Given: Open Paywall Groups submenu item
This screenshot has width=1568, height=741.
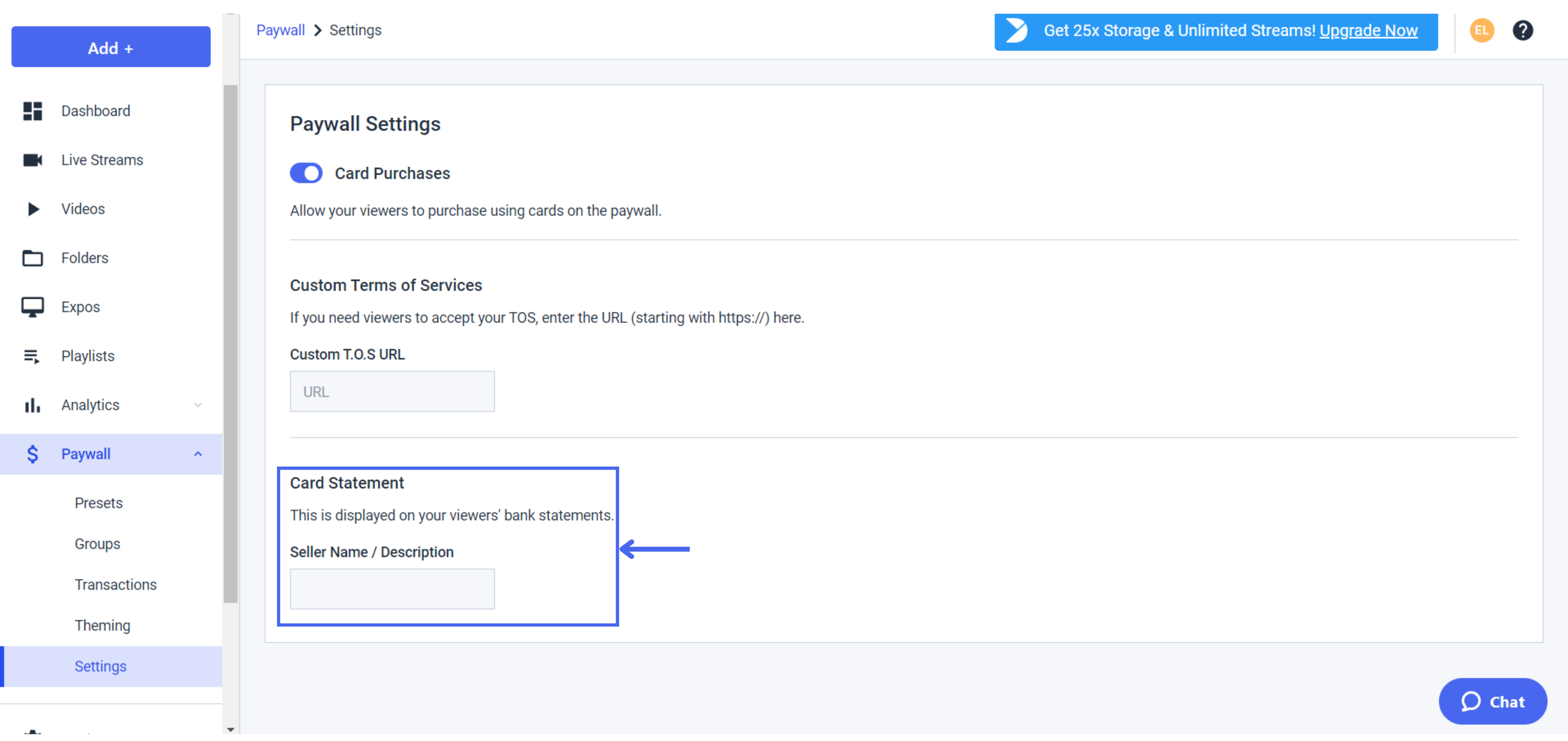Looking at the screenshot, I should [x=97, y=544].
